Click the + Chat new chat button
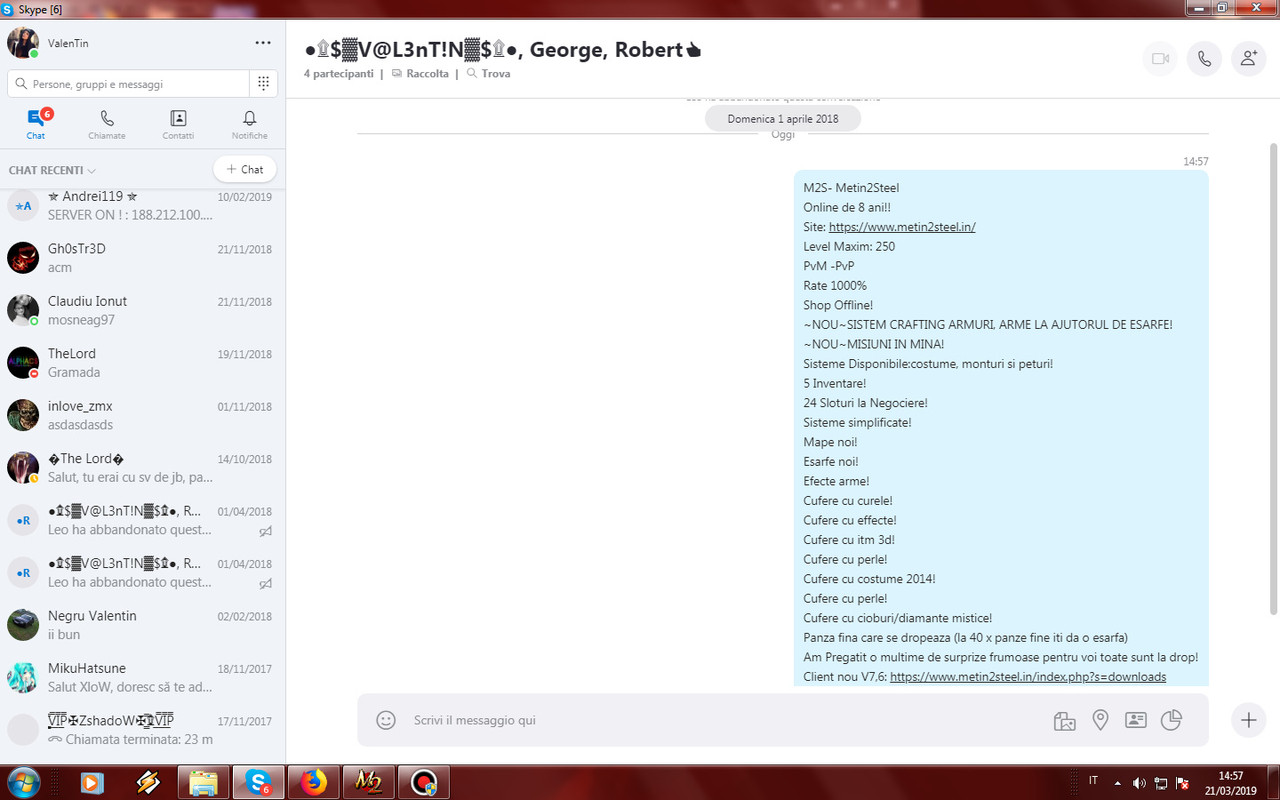 (x=245, y=169)
